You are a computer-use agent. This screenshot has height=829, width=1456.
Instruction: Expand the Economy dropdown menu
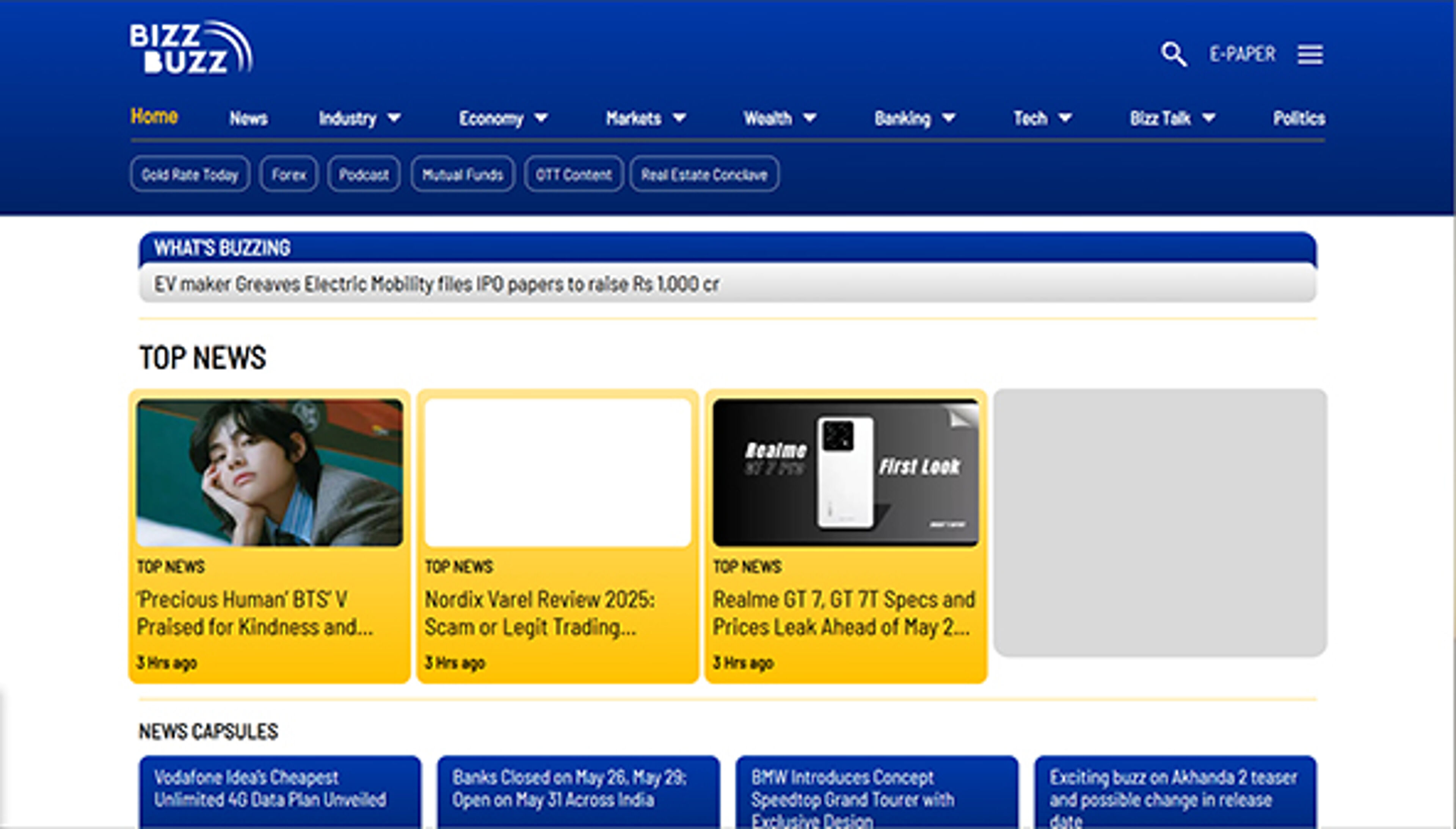[x=541, y=118]
